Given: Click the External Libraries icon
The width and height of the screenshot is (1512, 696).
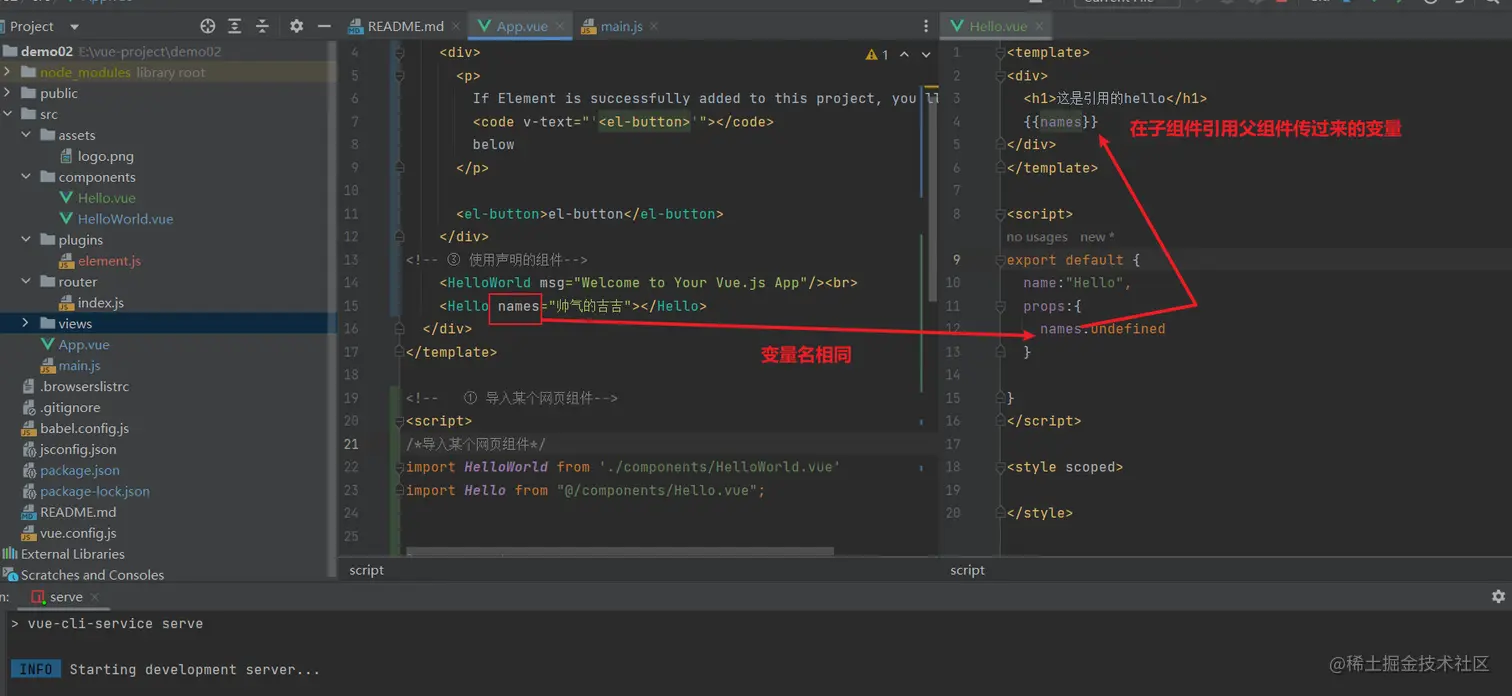Looking at the screenshot, I should (x=10, y=554).
